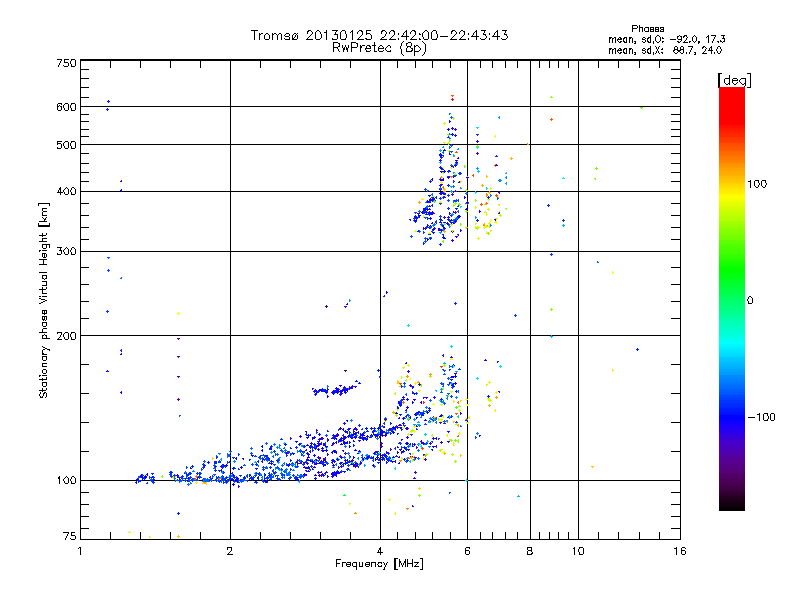Click the x-axis label '1'

coord(80,551)
